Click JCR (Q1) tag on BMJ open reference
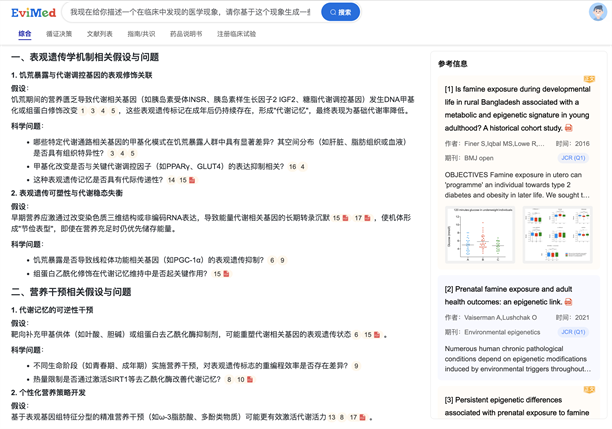612x429 pixels. 573,158
